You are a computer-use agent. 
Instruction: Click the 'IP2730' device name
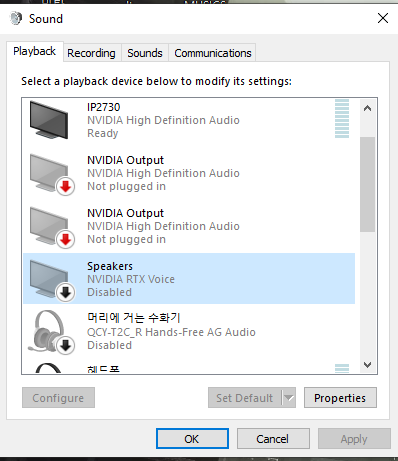coord(103,107)
